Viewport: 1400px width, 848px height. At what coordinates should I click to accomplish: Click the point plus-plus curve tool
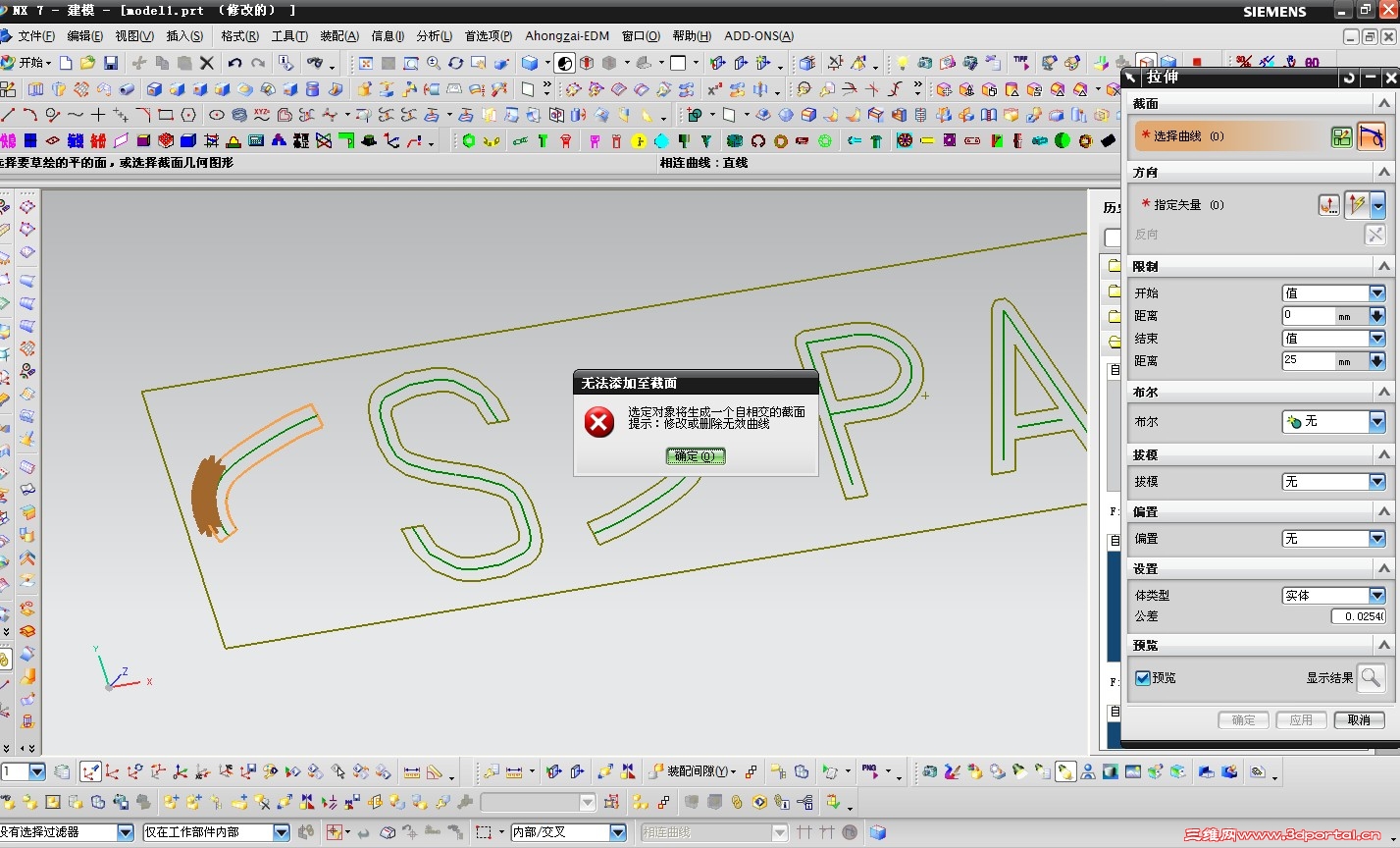click(121, 115)
